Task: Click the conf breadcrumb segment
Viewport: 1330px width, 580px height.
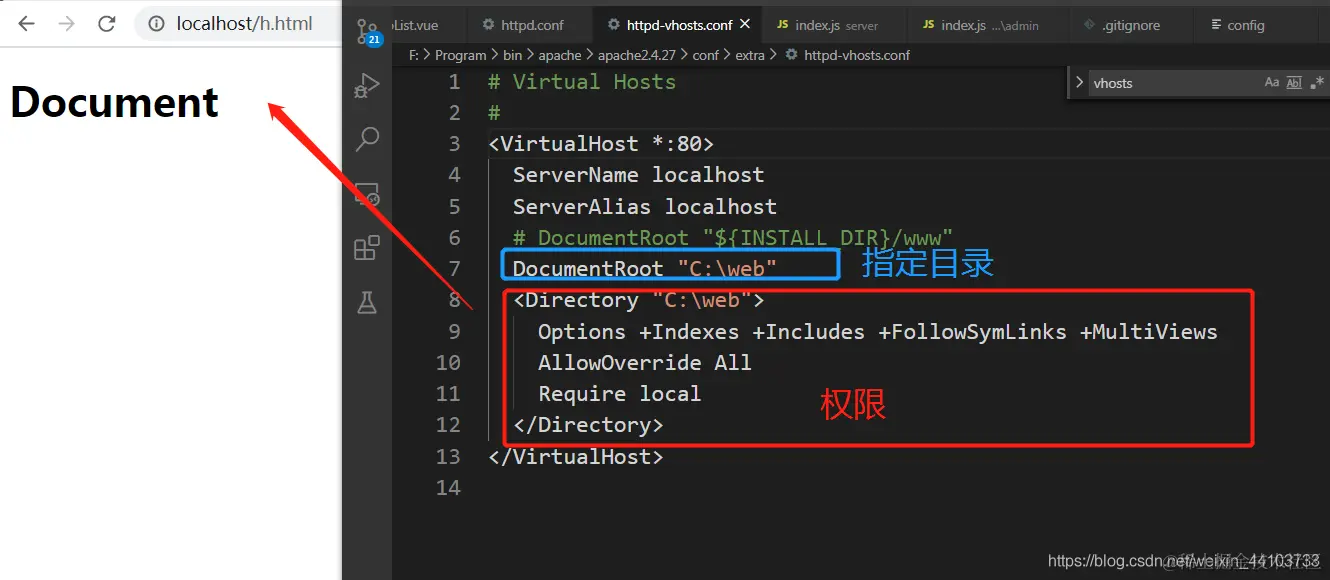Action: click(706, 55)
